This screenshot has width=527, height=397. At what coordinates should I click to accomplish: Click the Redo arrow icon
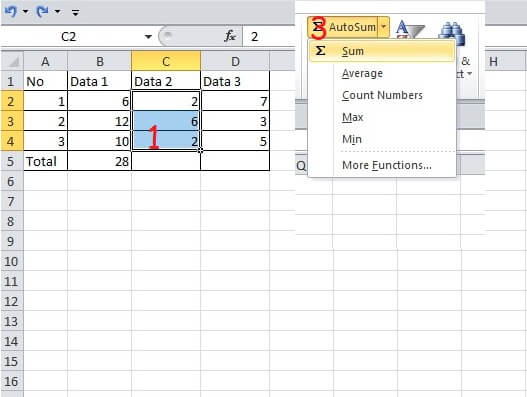[42, 12]
